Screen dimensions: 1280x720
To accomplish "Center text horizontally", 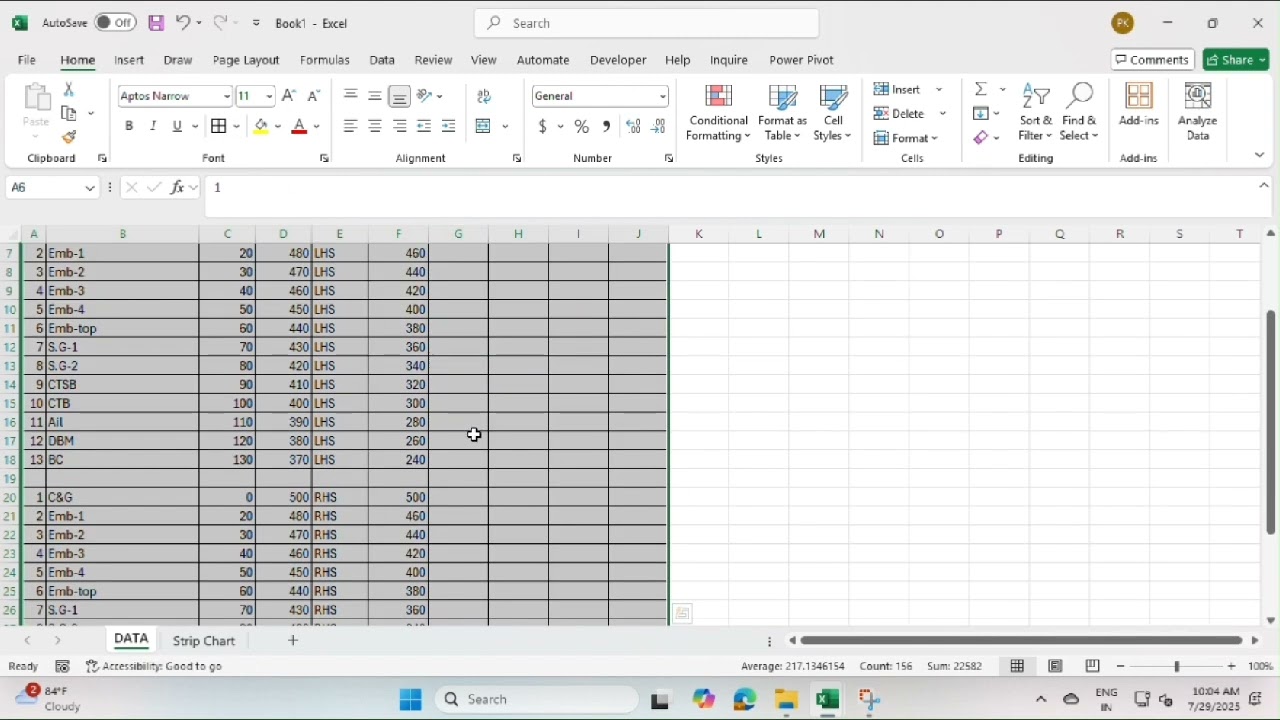I will 375,126.
